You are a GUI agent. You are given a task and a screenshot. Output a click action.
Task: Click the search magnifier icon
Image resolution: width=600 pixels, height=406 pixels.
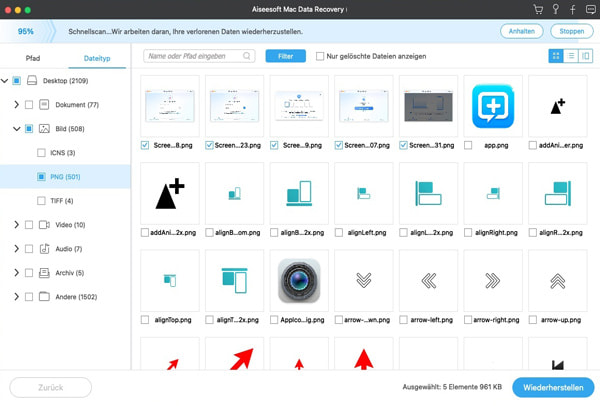(247, 56)
